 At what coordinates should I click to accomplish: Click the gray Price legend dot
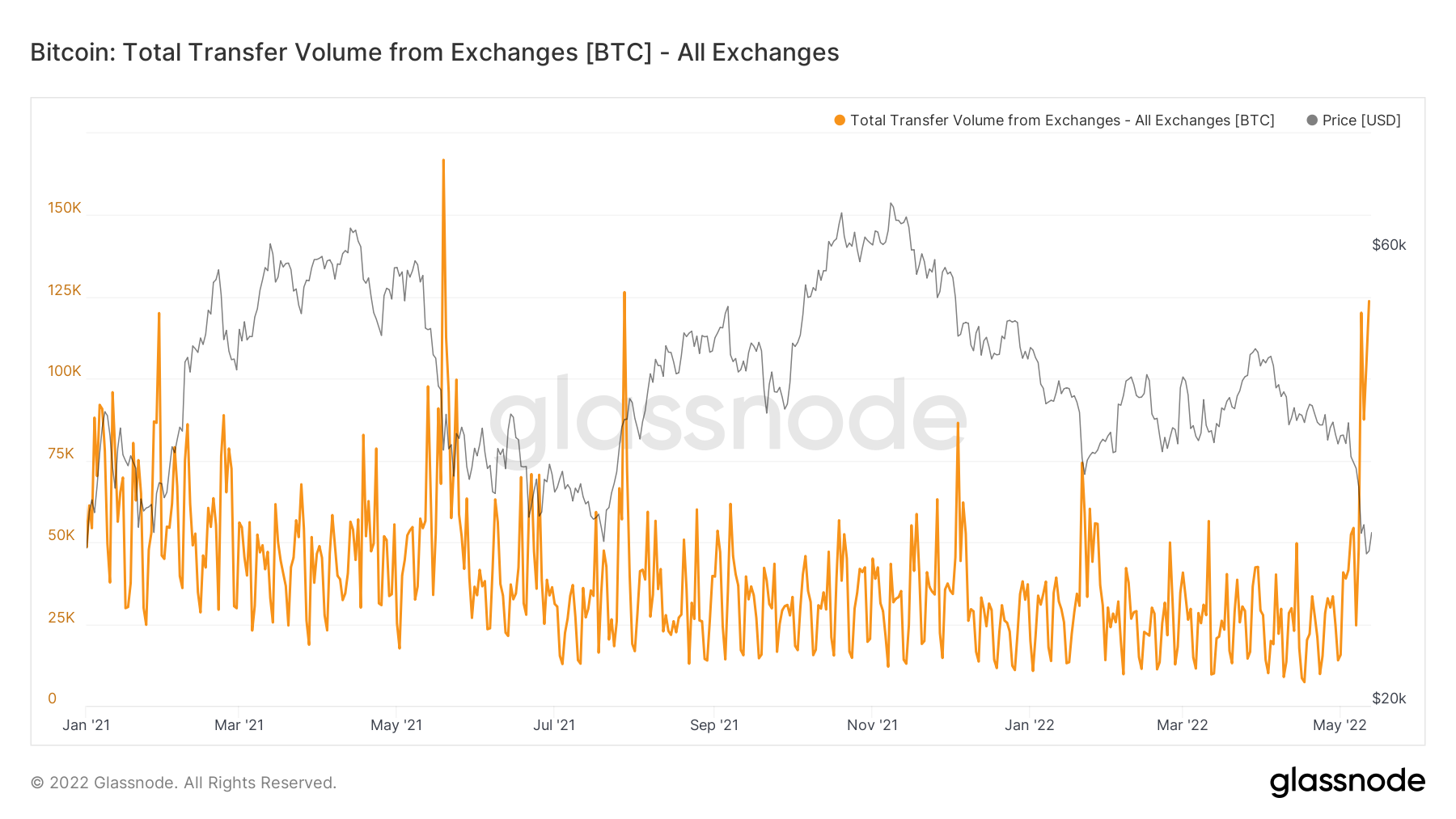pos(1312,120)
